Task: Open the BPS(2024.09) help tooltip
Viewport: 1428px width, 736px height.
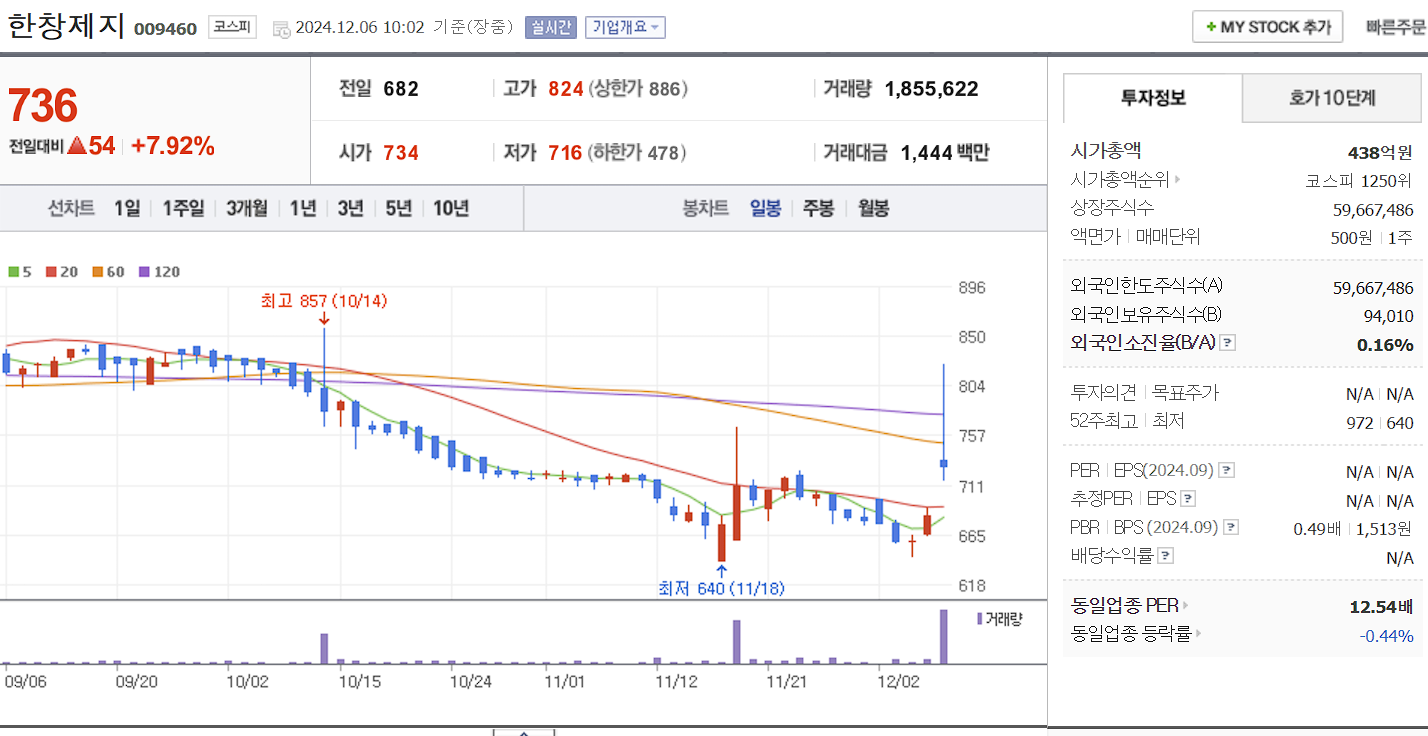Action: 1232,526
